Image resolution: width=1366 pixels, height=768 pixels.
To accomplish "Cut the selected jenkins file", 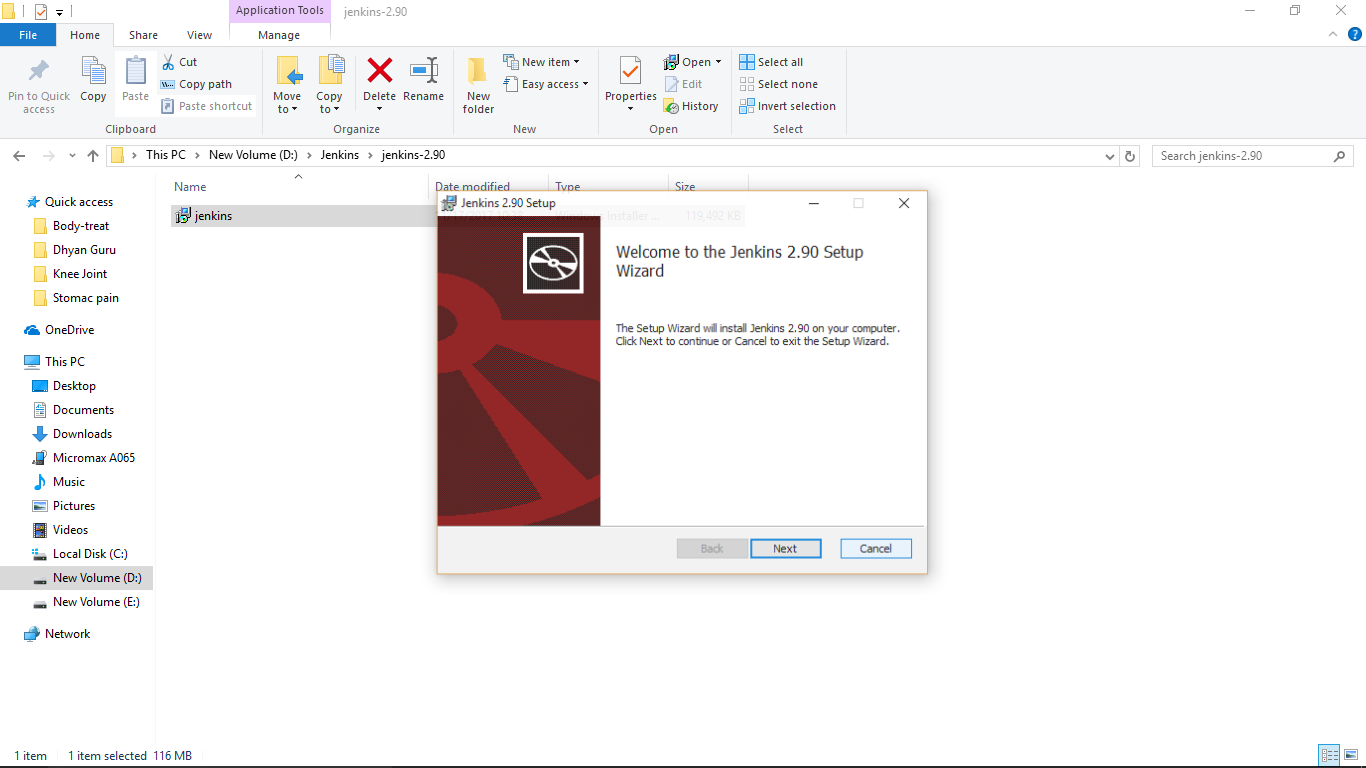I will (182, 61).
